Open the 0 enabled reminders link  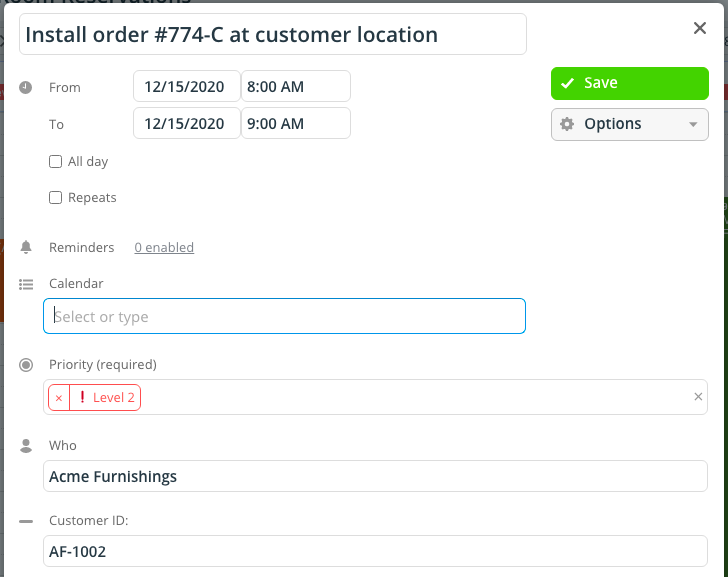(x=164, y=247)
